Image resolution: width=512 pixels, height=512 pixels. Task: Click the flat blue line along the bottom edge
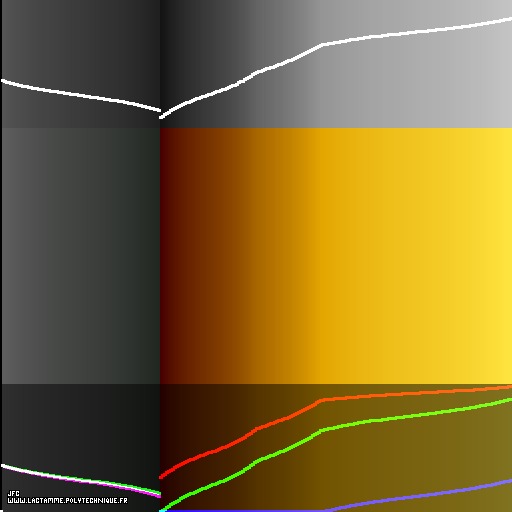pyautogui.click(x=243, y=510)
